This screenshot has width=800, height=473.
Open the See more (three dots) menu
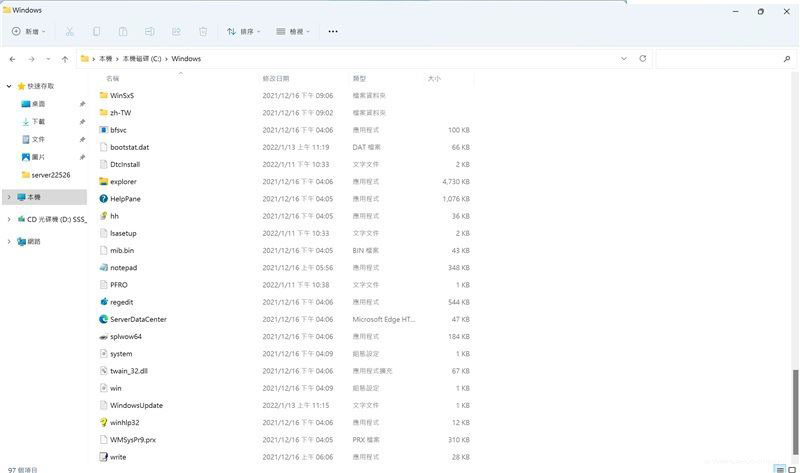pyautogui.click(x=333, y=31)
